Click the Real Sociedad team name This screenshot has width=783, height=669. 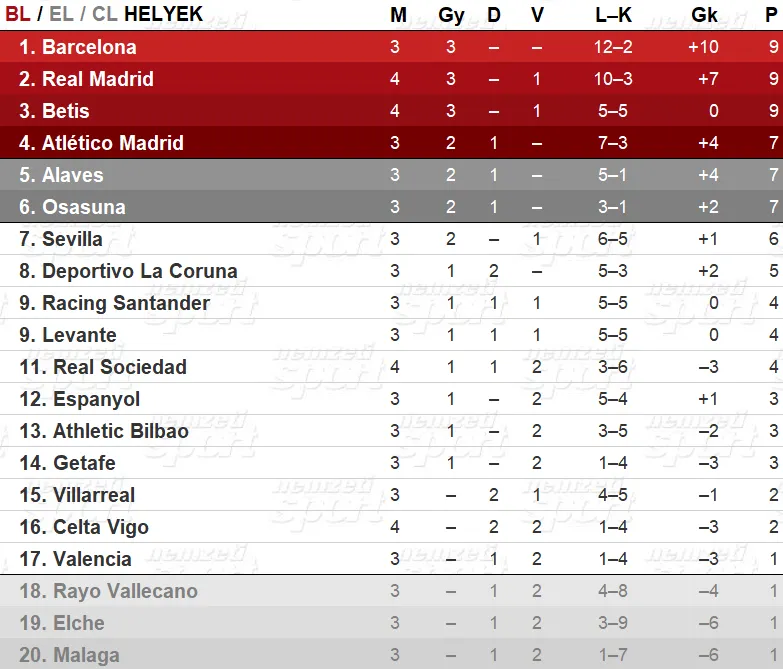(x=120, y=367)
